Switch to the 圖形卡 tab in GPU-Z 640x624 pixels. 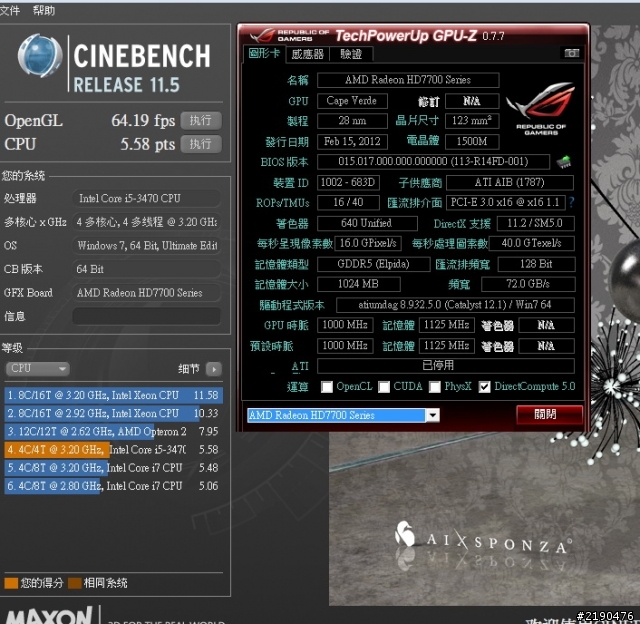pyautogui.click(x=264, y=53)
